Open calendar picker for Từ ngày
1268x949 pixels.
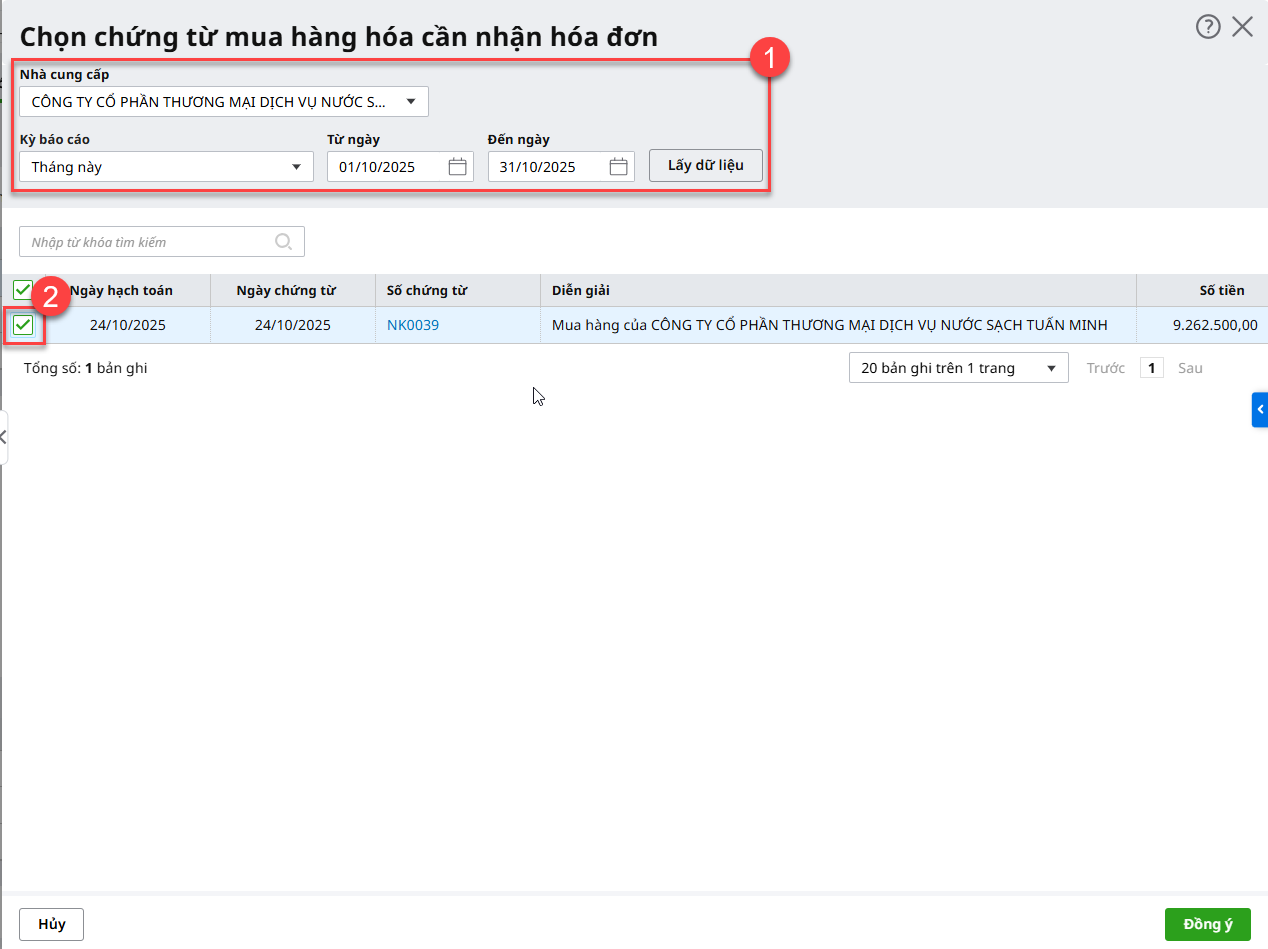(x=457, y=167)
